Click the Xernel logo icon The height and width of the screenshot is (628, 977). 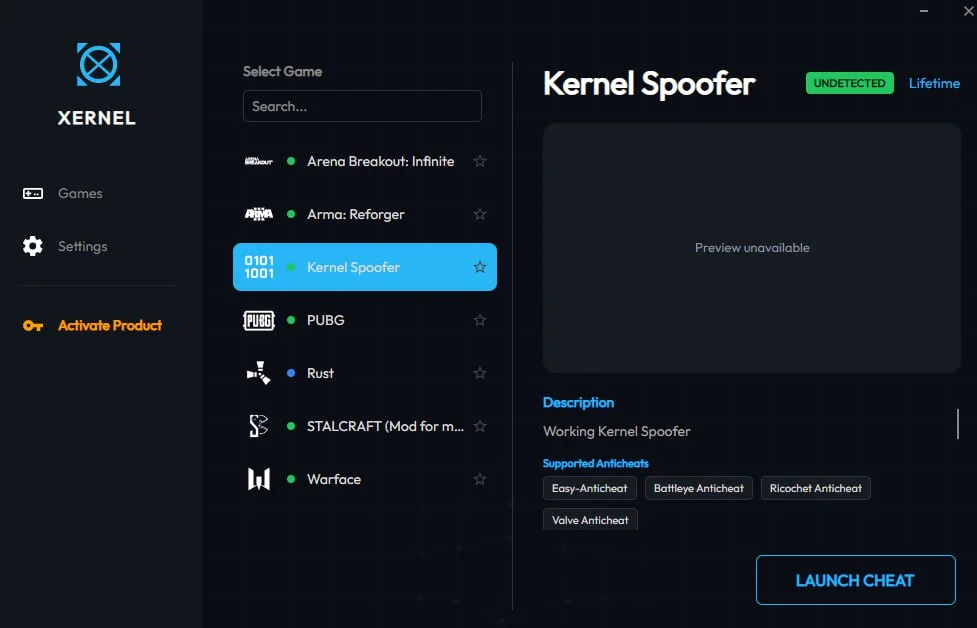tap(98, 64)
